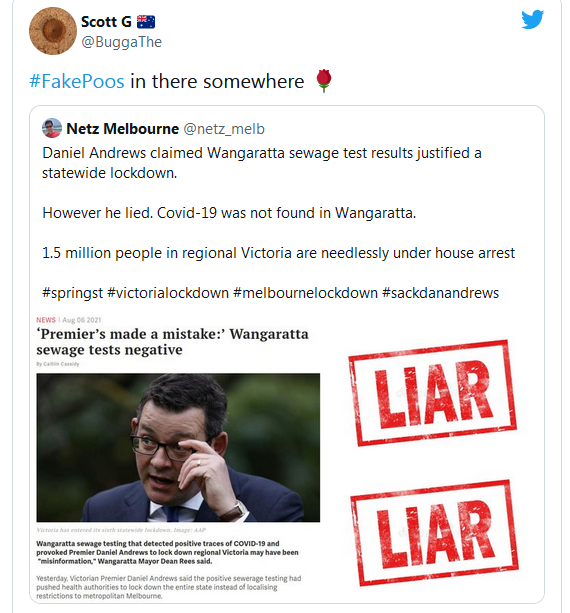570x613 pixels.
Task: Open the #FakePoos hashtag
Action: (x=77, y=81)
